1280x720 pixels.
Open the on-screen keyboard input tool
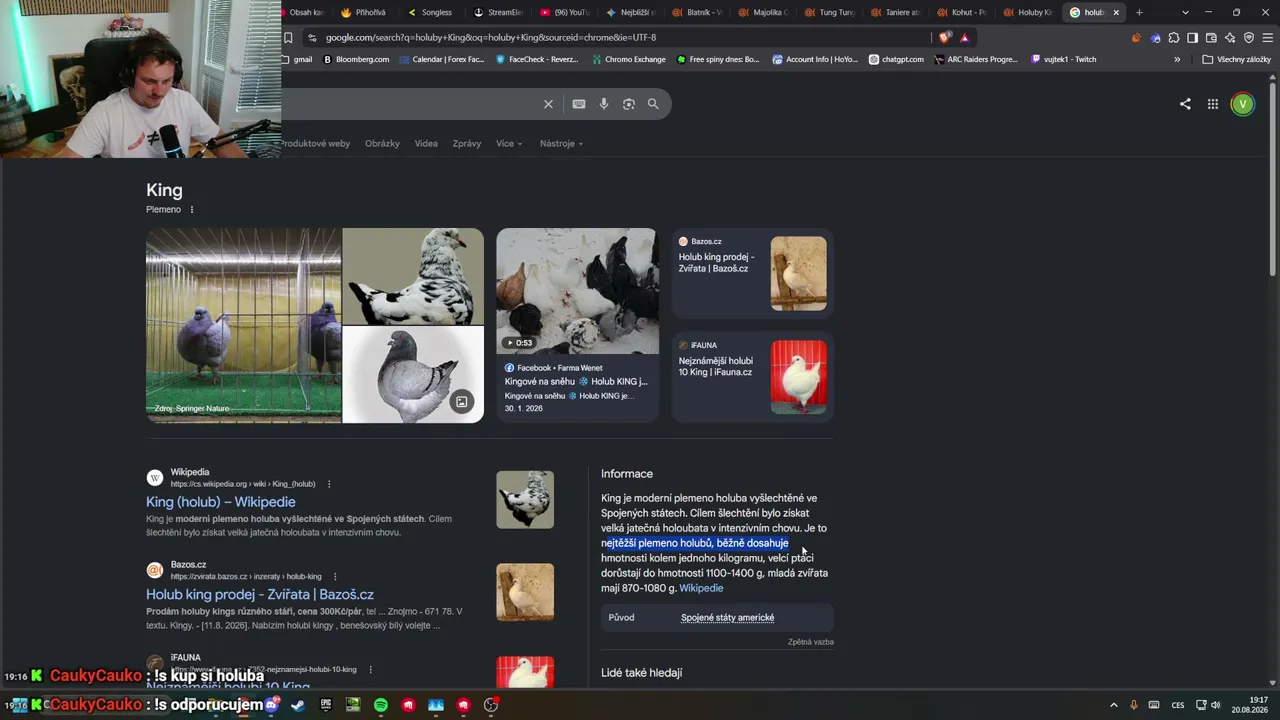click(579, 104)
